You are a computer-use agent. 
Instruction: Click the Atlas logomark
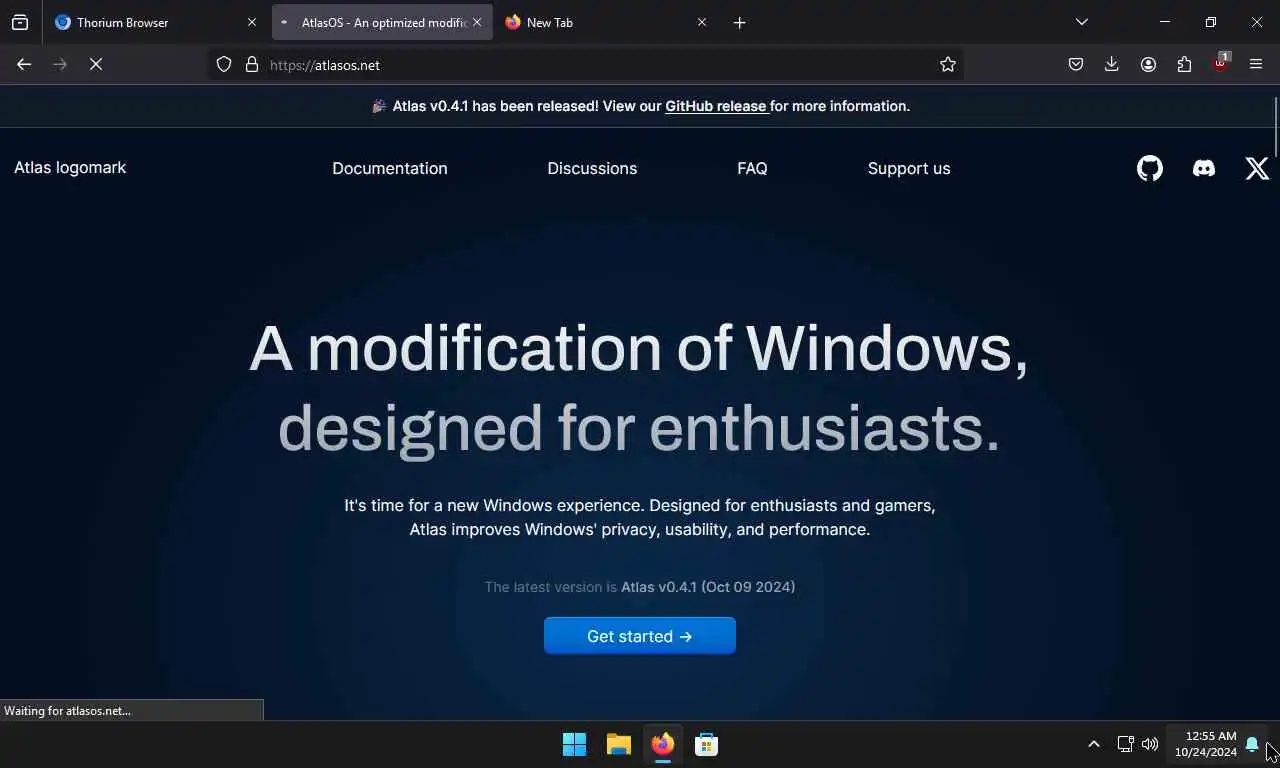point(70,168)
